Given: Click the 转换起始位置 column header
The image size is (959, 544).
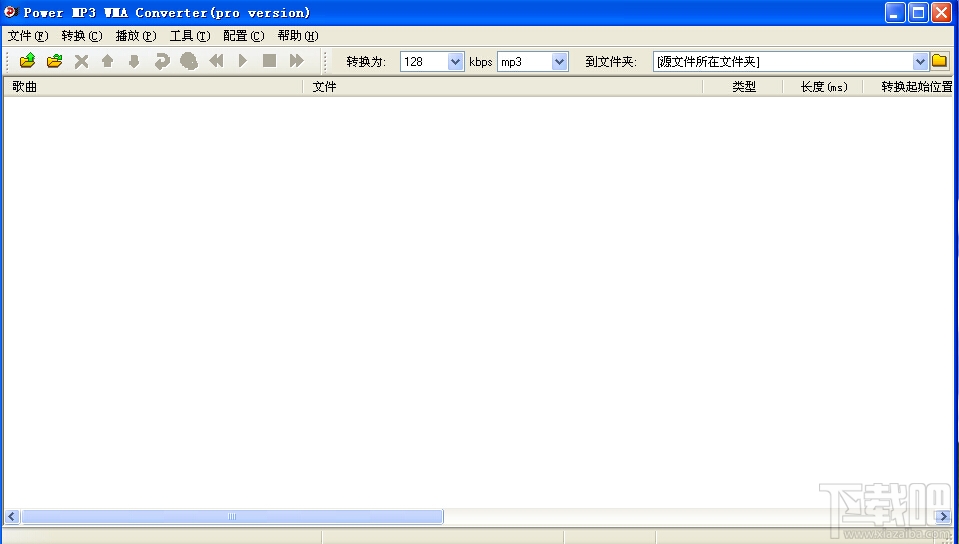Looking at the screenshot, I should tap(909, 87).
